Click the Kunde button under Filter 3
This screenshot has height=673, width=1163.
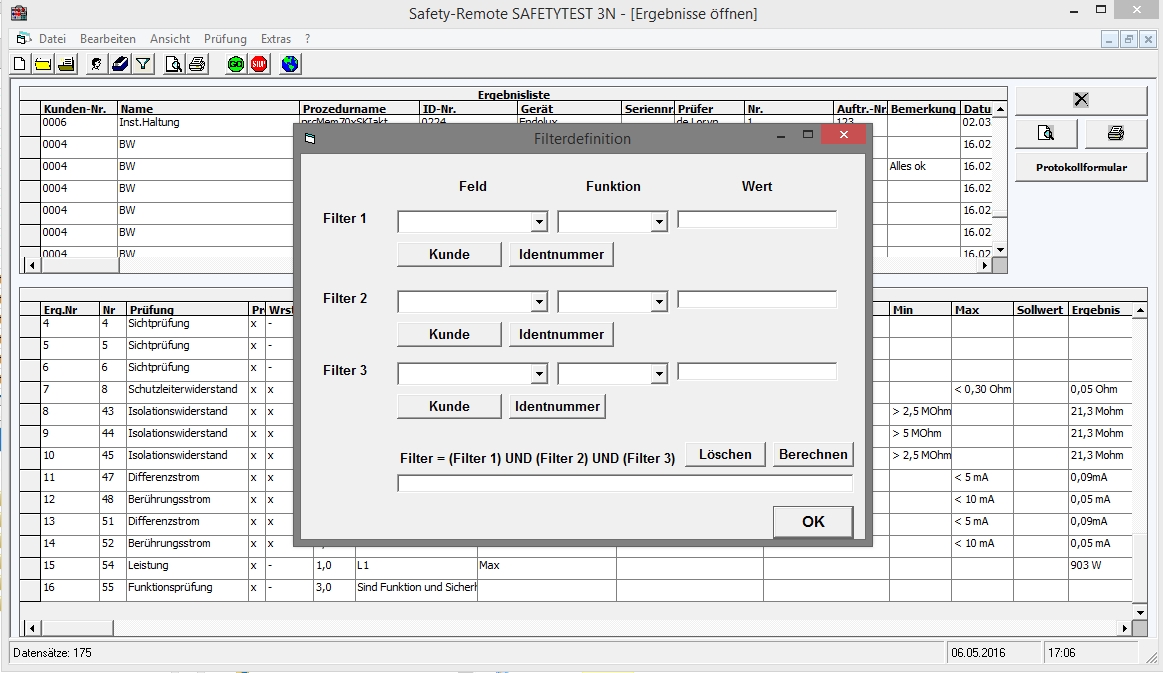[x=449, y=407]
